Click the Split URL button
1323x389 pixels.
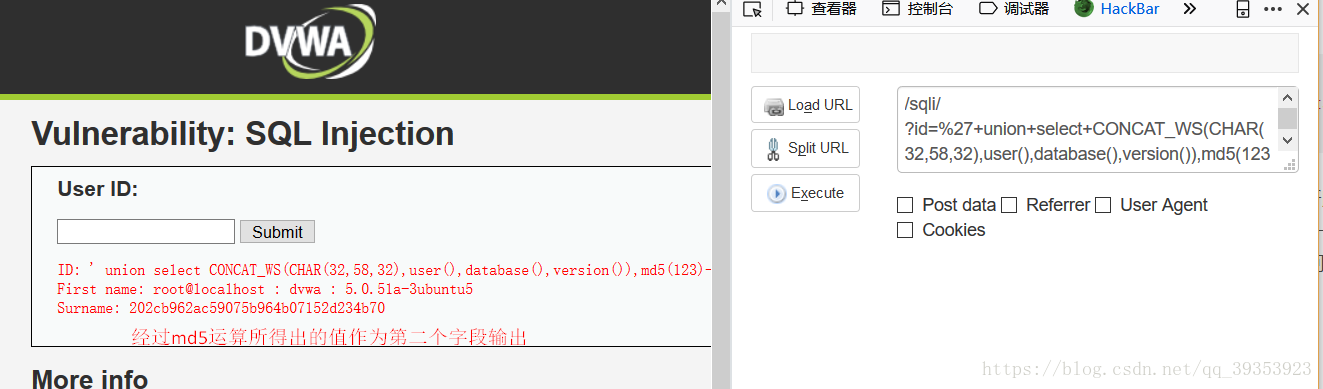pyautogui.click(x=805, y=148)
